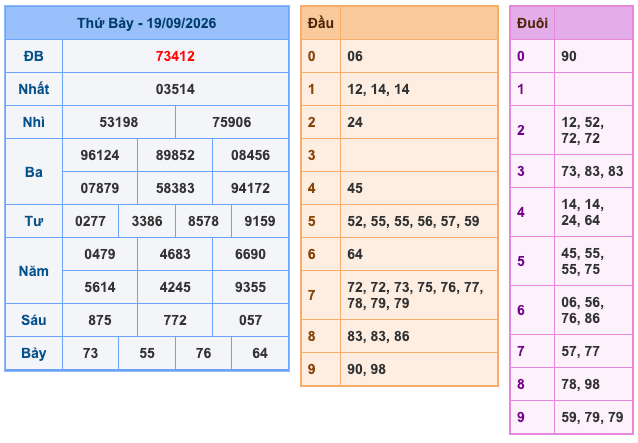
Task: Select third prize number 58383
Action: coord(175,188)
